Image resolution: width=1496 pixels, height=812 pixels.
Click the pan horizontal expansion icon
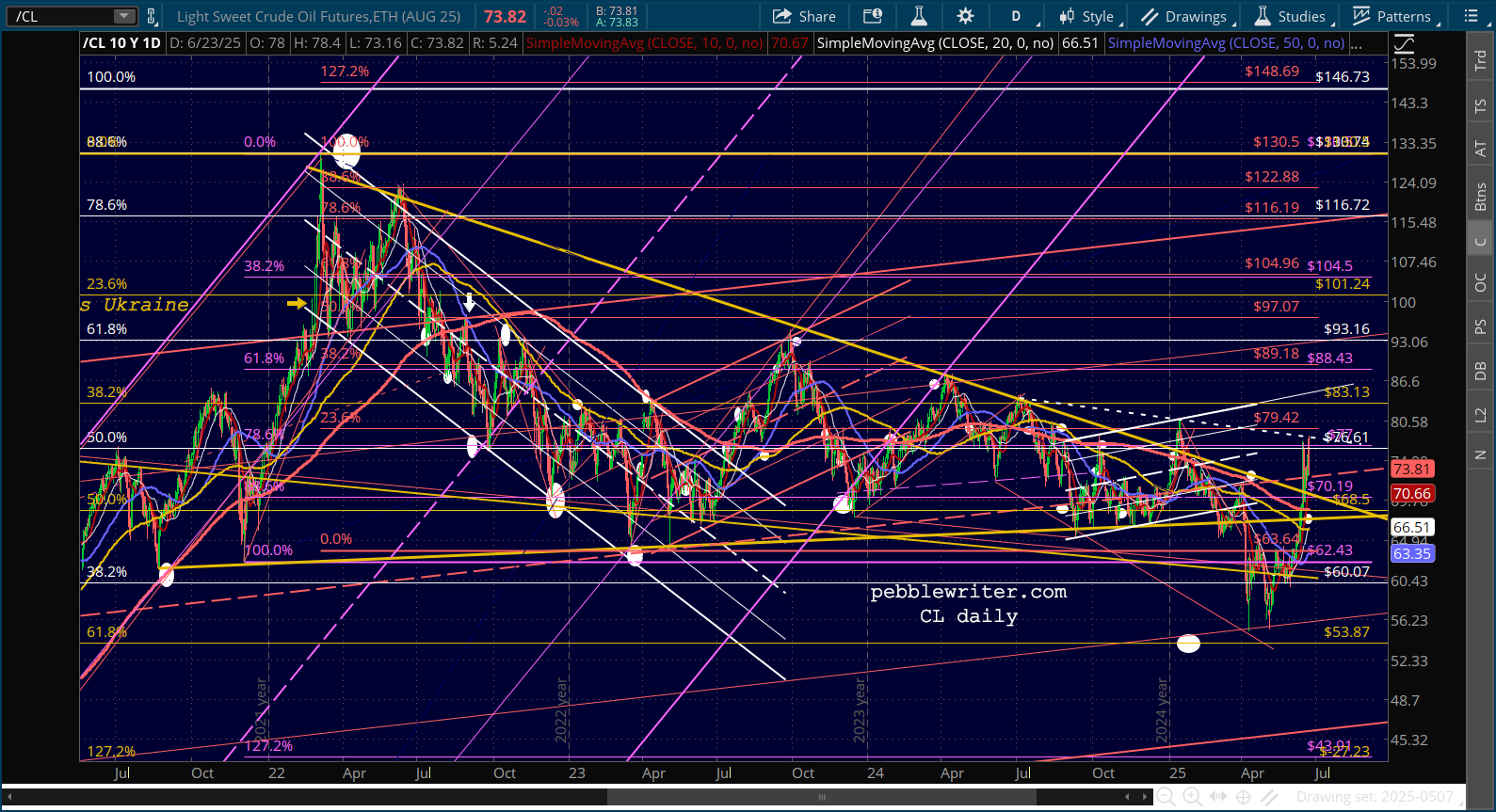(1217, 798)
